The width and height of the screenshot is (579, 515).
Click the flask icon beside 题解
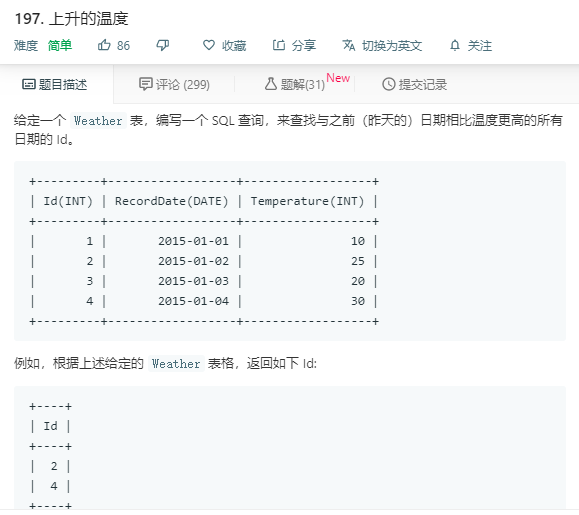pos(271,84)
